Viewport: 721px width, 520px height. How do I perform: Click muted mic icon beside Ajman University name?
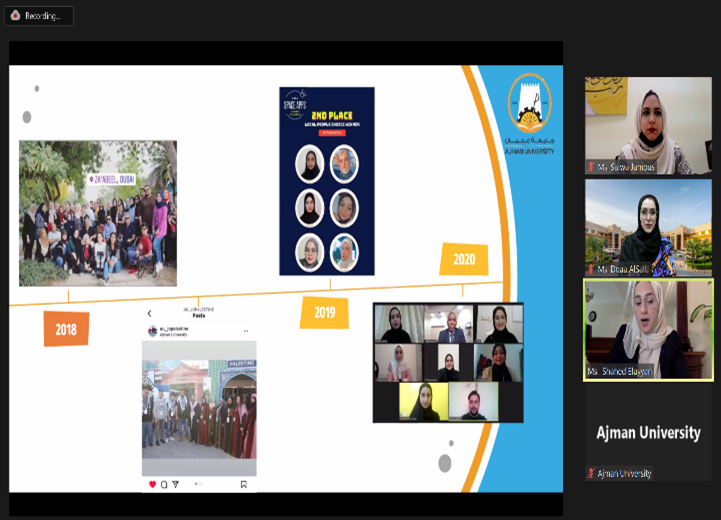590,473
